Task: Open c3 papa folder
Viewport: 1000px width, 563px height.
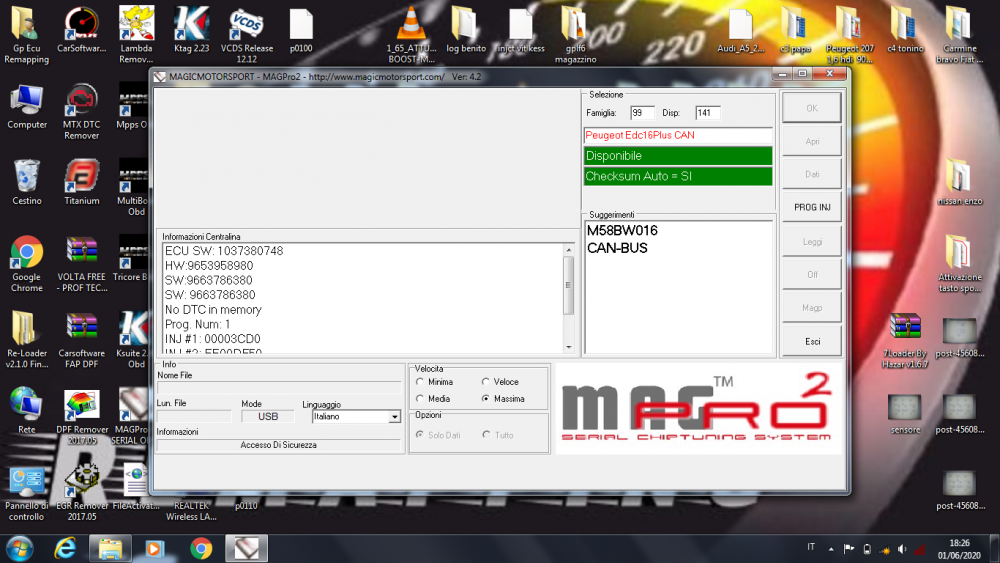Action: [x=795, y=30]
